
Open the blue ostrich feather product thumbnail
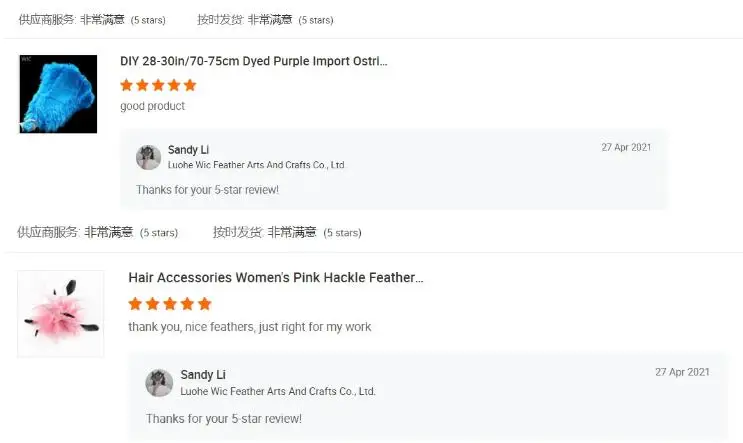point(58,94)
